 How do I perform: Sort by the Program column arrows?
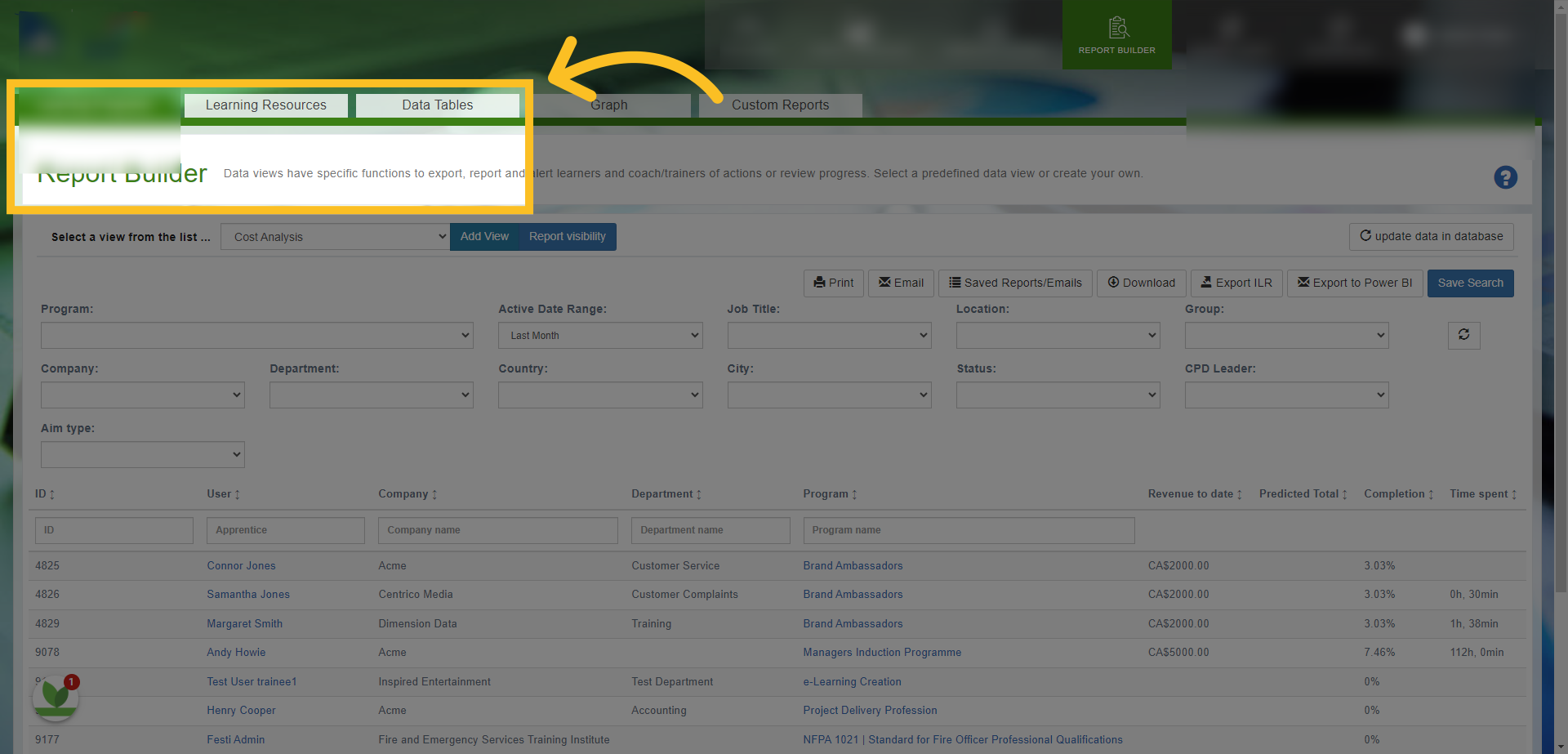pos(854,495)
